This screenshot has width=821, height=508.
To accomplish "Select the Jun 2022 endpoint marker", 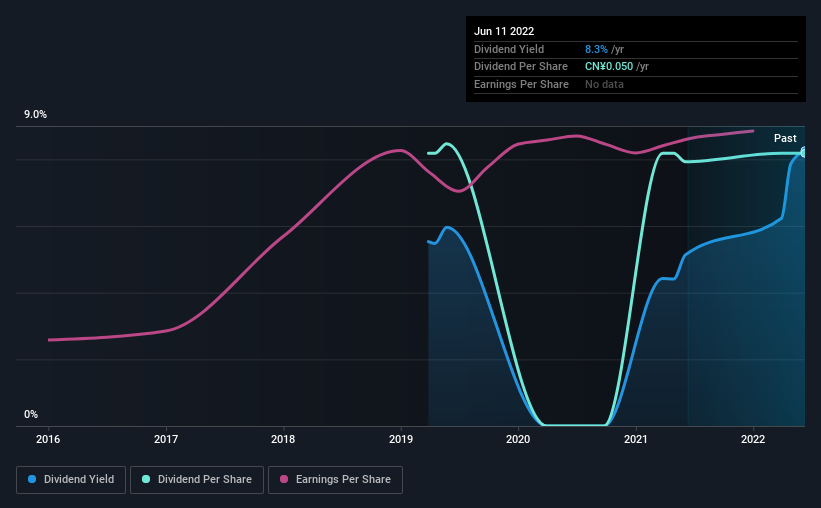I will pos(804,153).
